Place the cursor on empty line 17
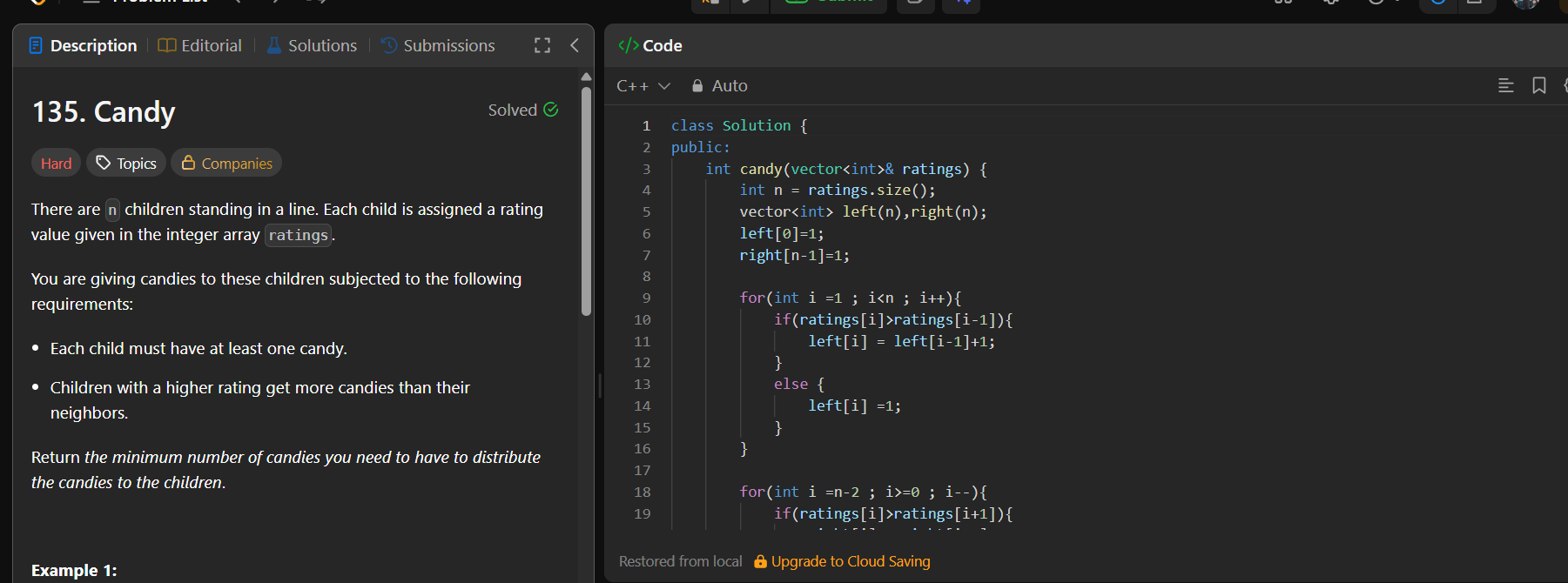 (x=784, y=471)
